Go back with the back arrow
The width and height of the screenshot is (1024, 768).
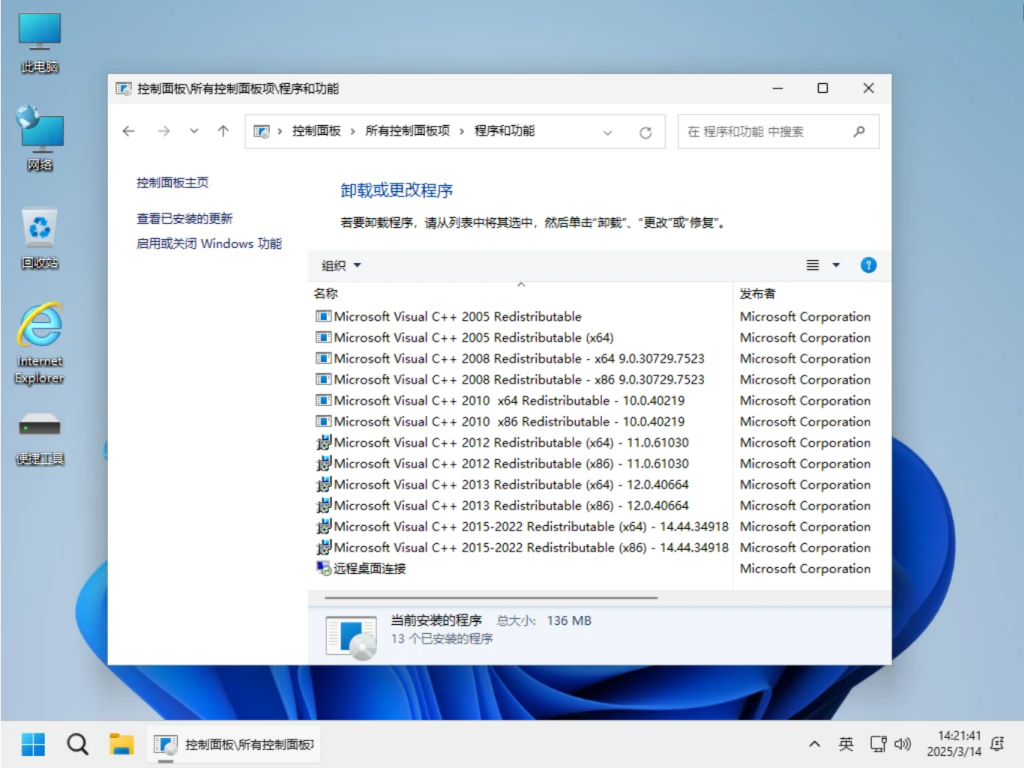[x=129, y=131]
